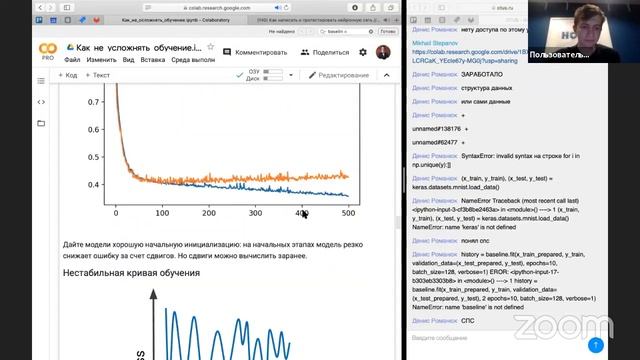Open the Среда выполнения menu

[x=193, y=60]
